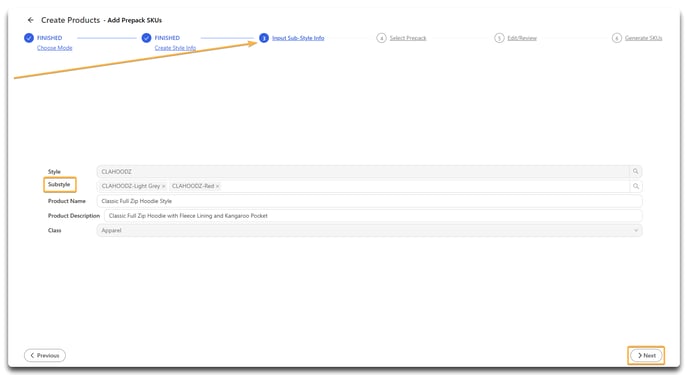Click the Product Name label

67,201
